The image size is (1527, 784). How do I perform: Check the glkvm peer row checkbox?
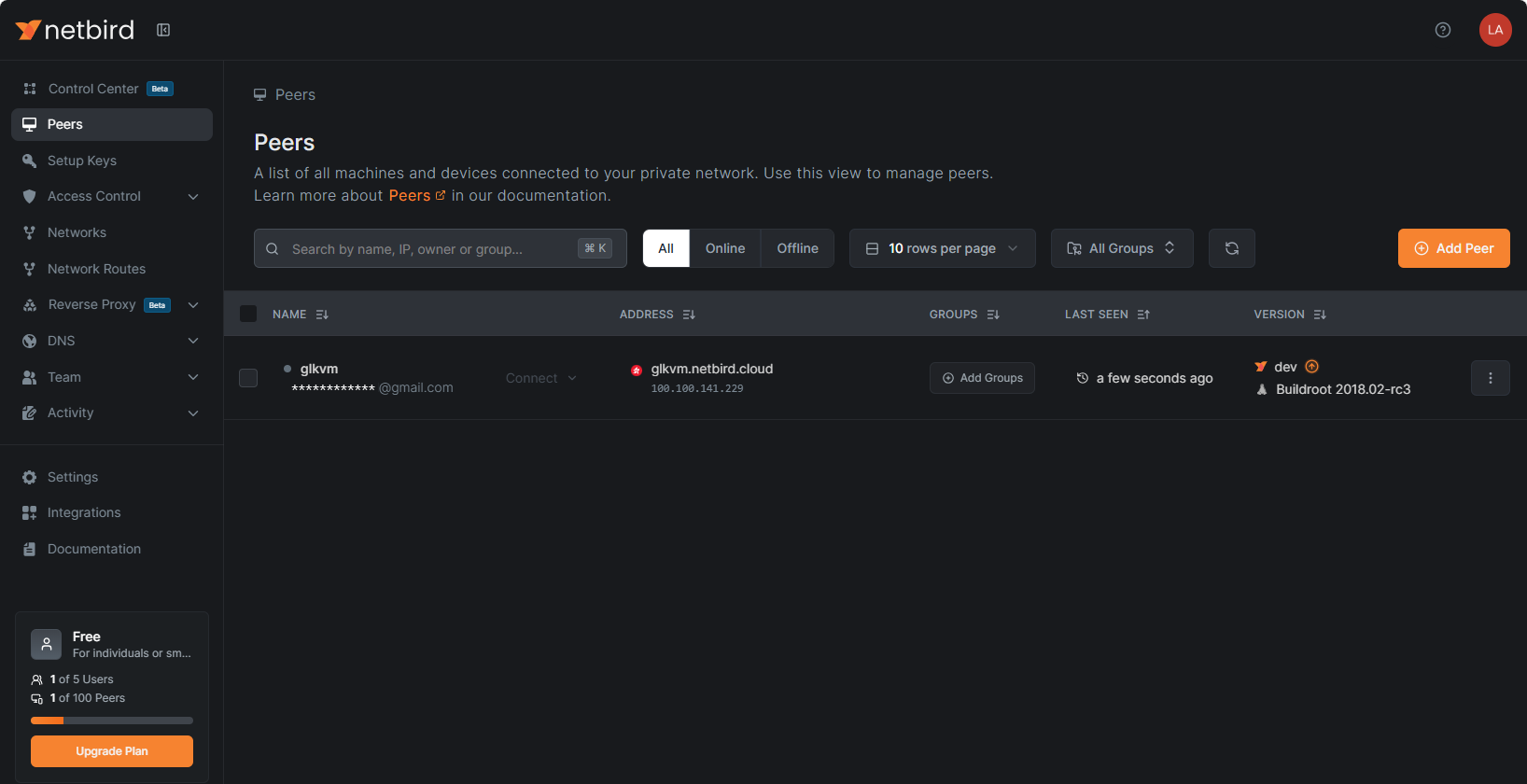tap(248, 378)
